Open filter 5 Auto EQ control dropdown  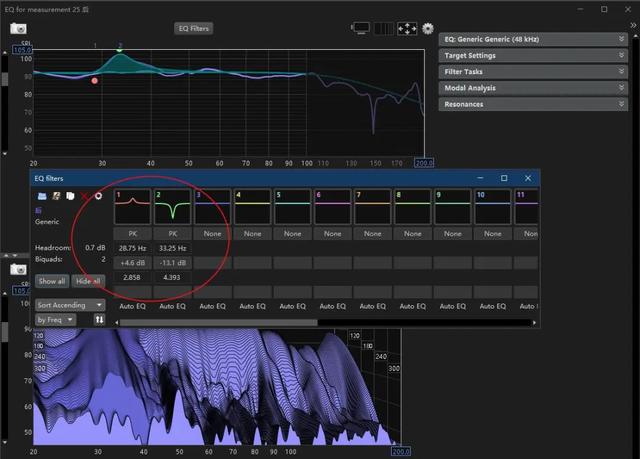pos(293,306)
